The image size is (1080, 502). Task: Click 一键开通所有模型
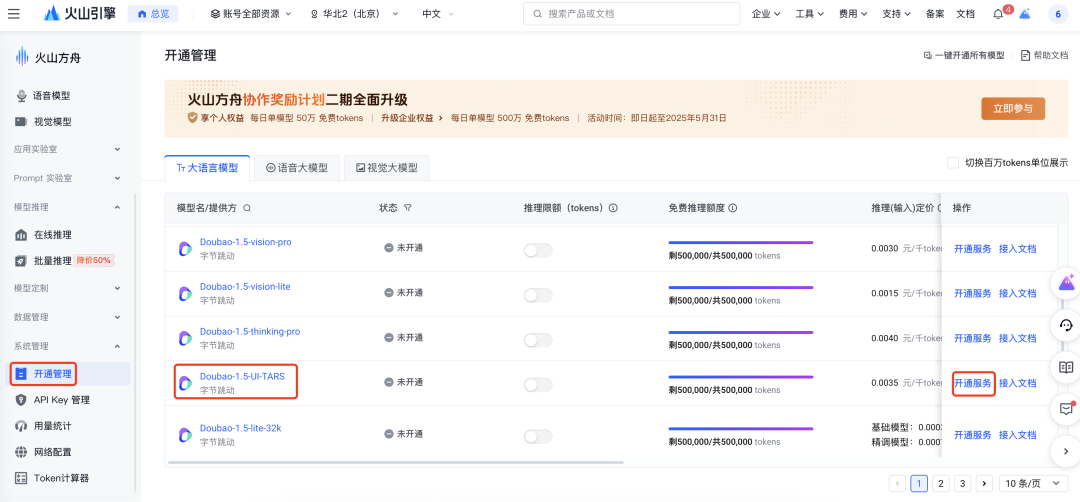[x=964, y=56]
